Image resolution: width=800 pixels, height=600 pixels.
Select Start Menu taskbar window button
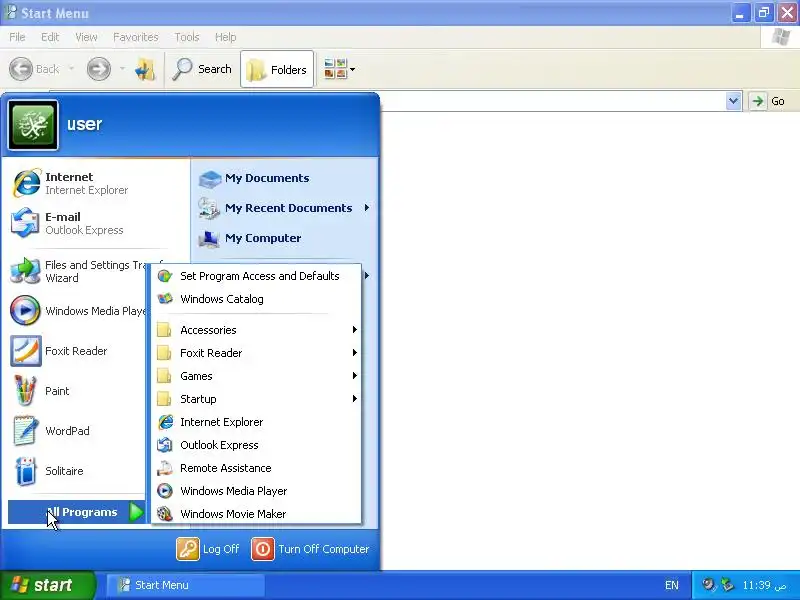[x=186, y=585]
